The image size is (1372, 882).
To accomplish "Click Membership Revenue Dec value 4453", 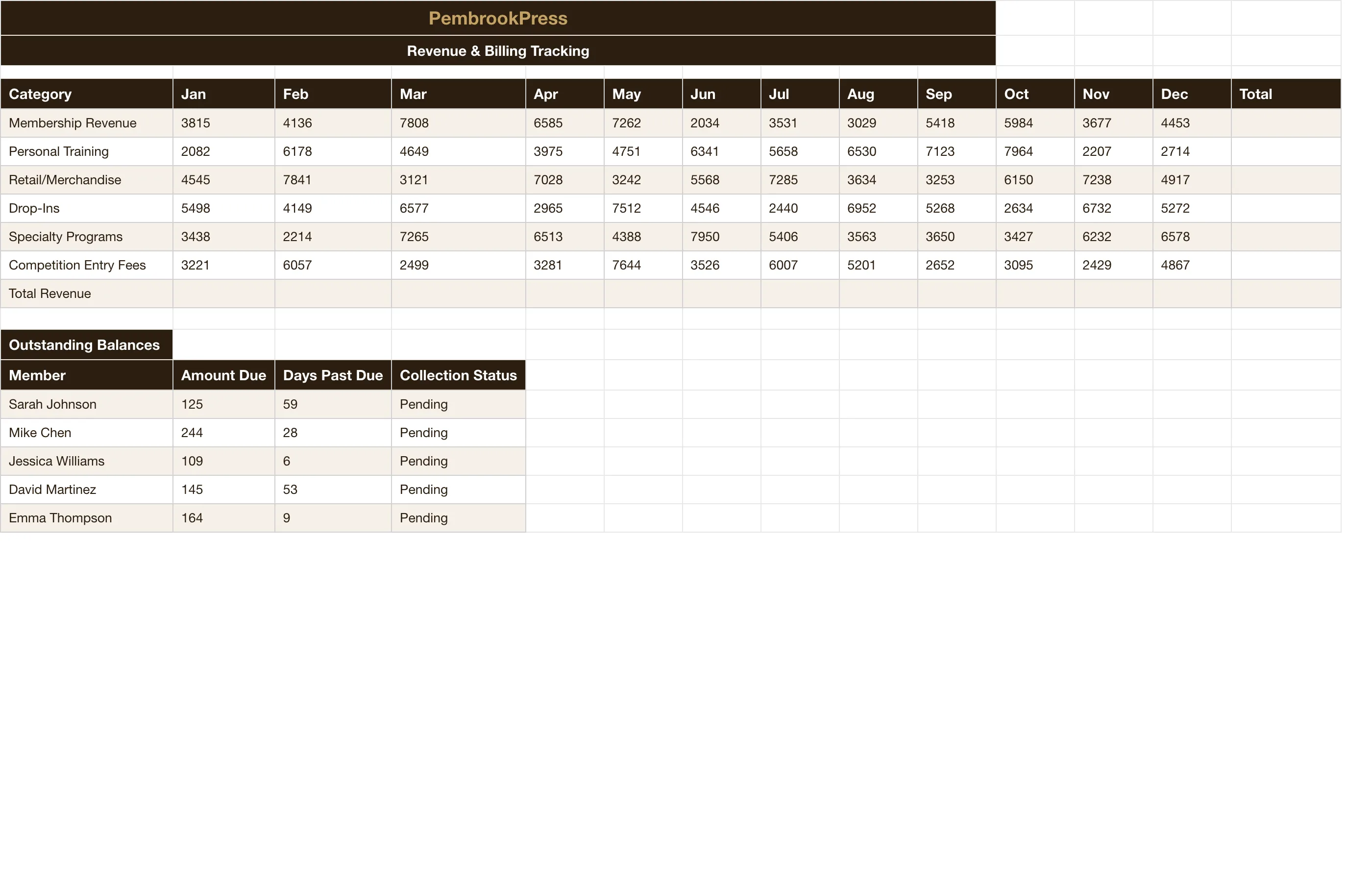I will (1192, 123).
